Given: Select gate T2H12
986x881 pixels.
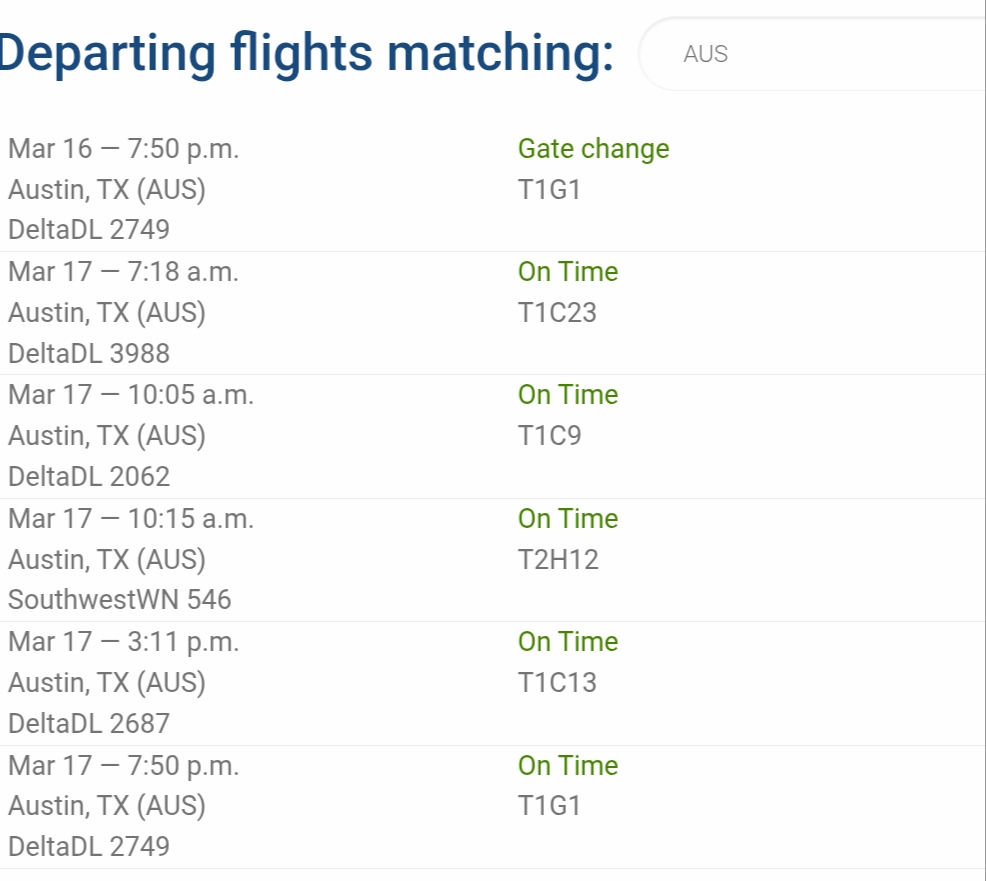Looking at the screenshot, I should coord(558,560).
